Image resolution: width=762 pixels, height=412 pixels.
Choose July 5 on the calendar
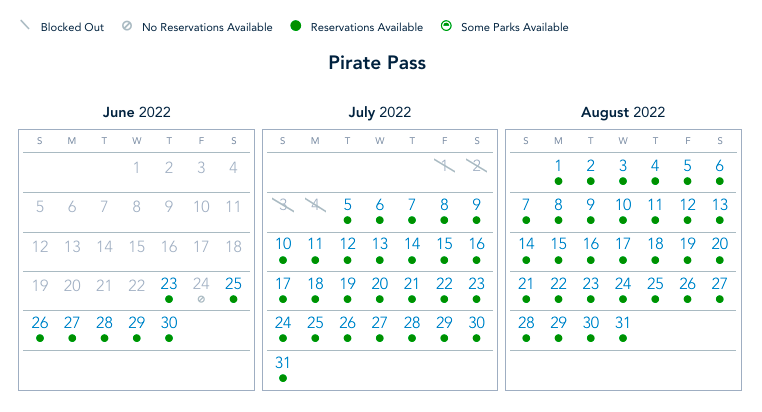[x=348, y=205]
